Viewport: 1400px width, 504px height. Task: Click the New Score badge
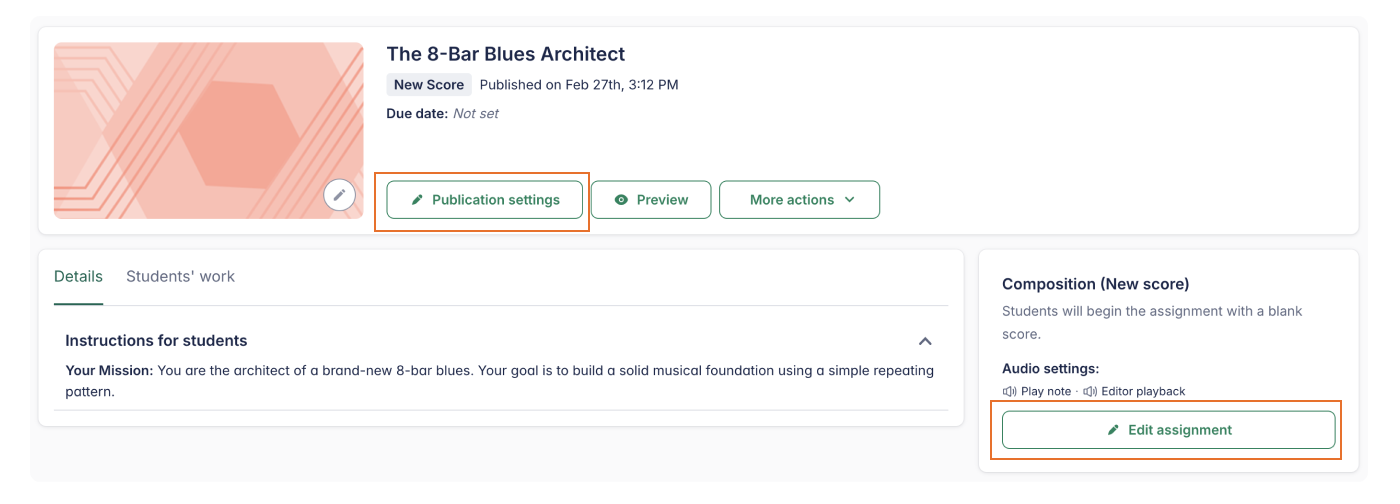(x=429, y=85)
